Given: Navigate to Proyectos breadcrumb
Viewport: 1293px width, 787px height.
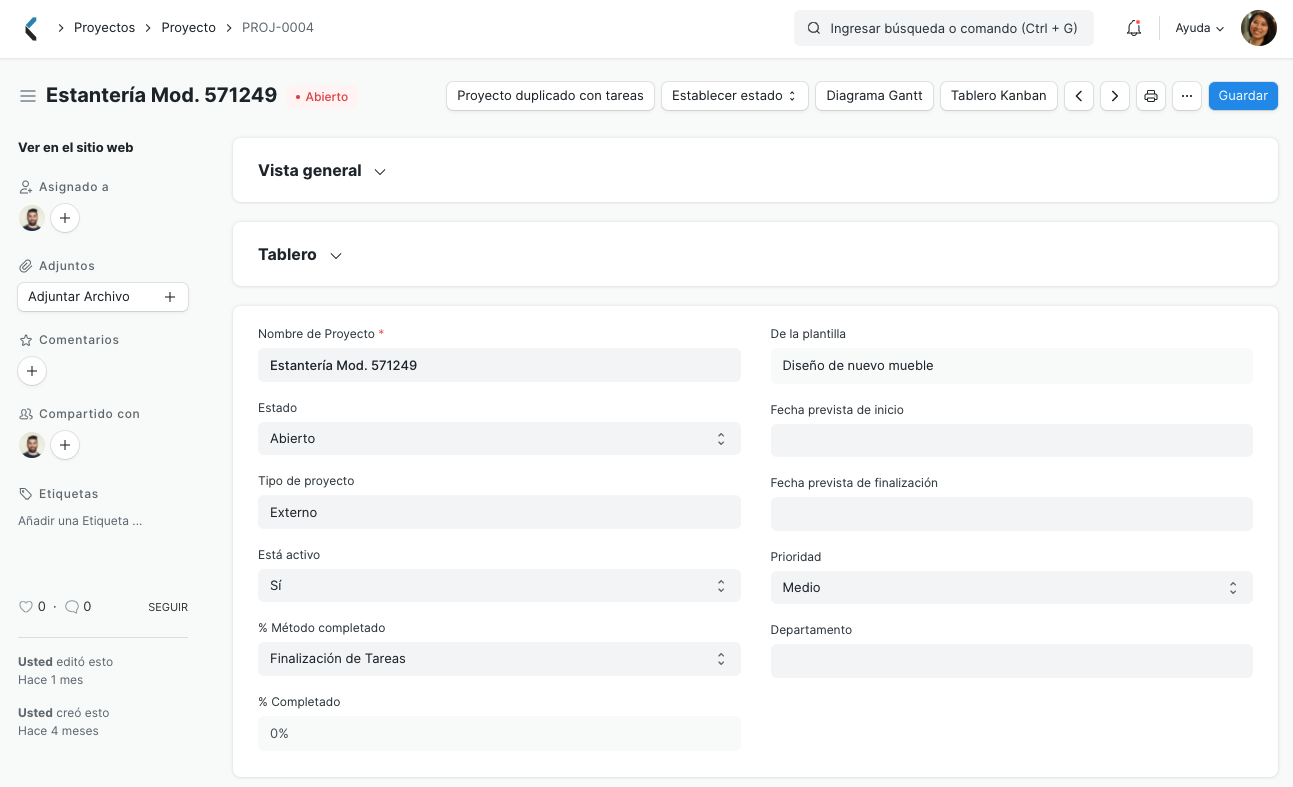Looking at the screenshot, I should click(x=104, y=28).
